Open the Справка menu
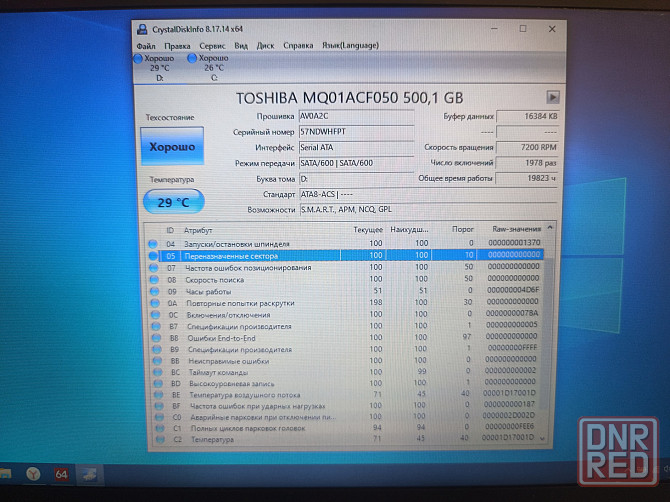The height and width of the screenshot is (502, 670). click(x=298, y=45)
